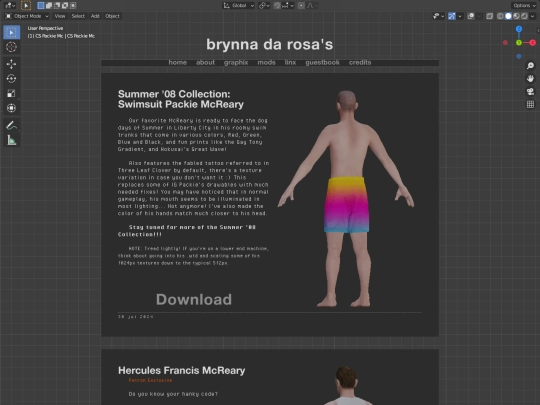The image size is (540, 405).
Task: Switch to Rendered shading
Action: point(524,16)
